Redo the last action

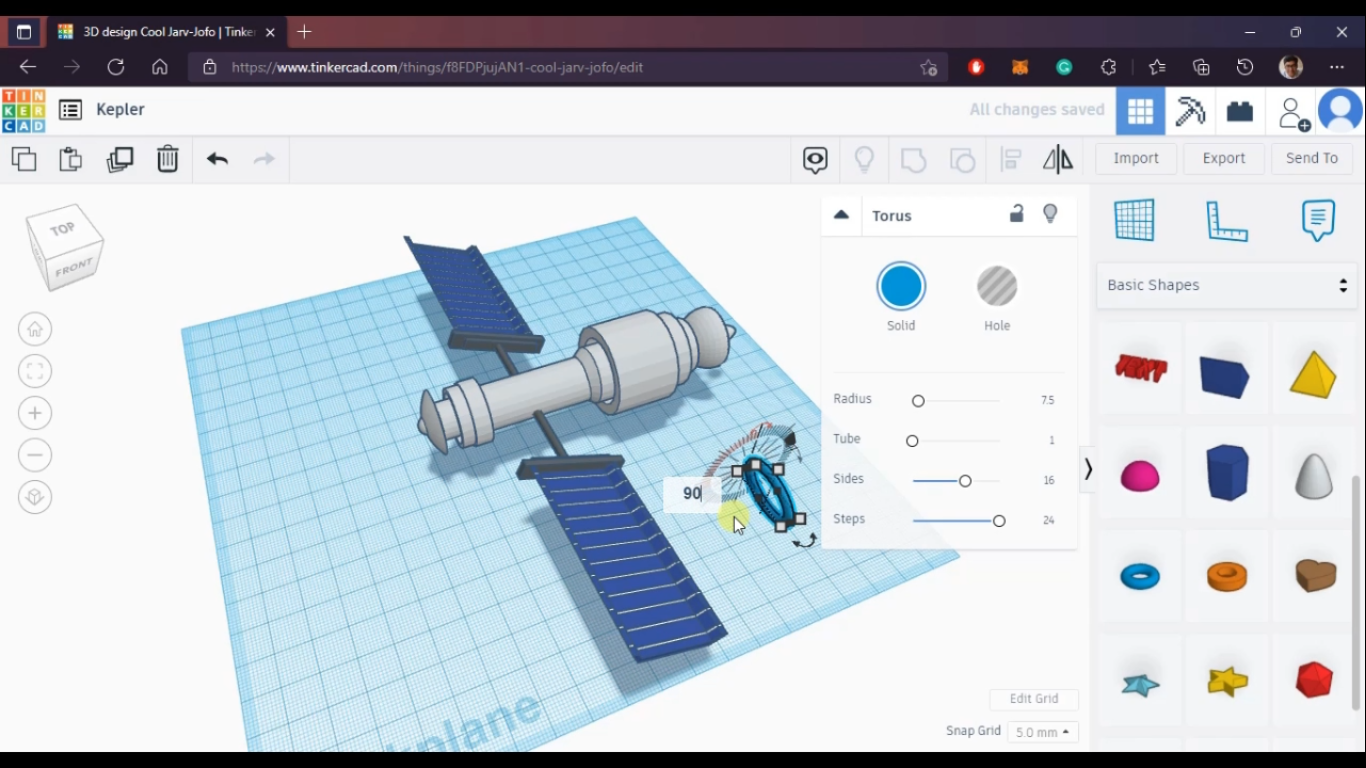point(264,159)
